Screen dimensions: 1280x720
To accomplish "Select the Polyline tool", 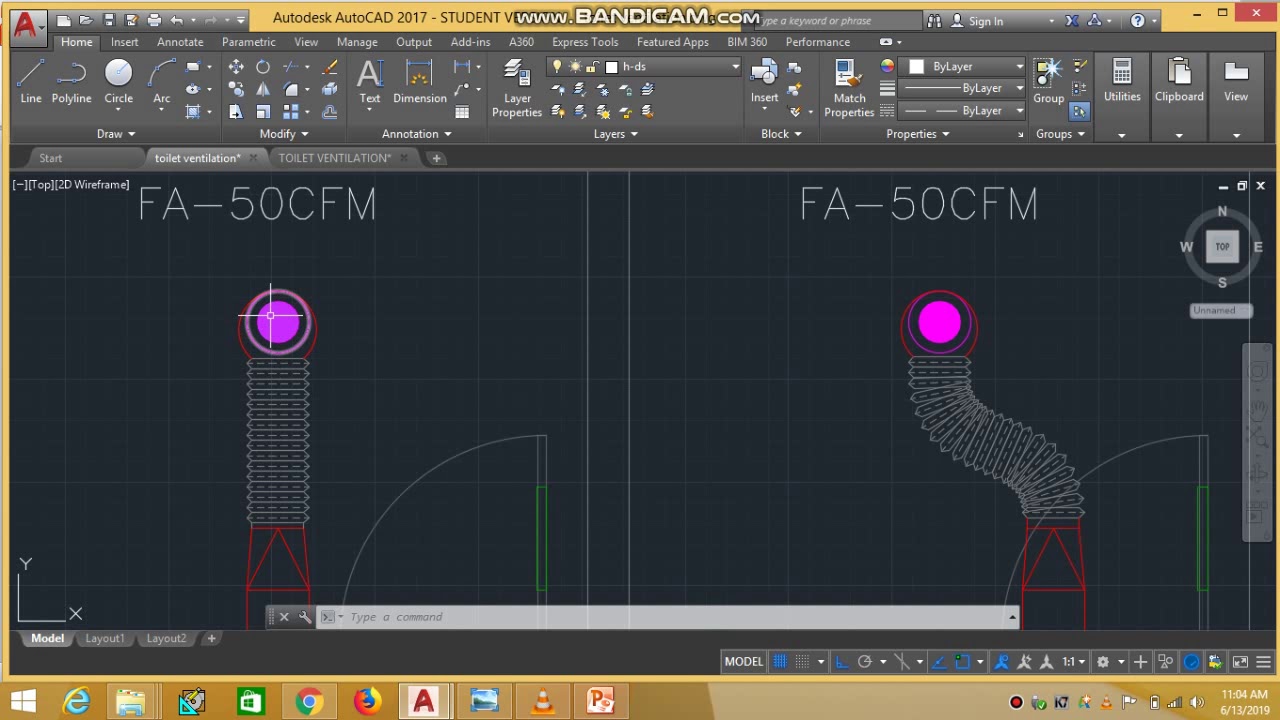I will click(x=71, y=81).
